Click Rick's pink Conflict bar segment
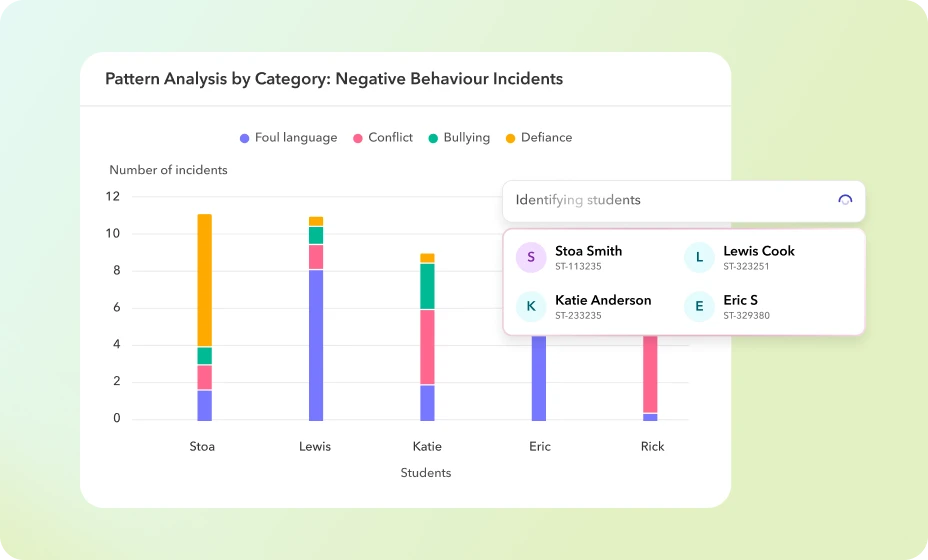The width and height of the screenshot is (928, 560). 650,374
